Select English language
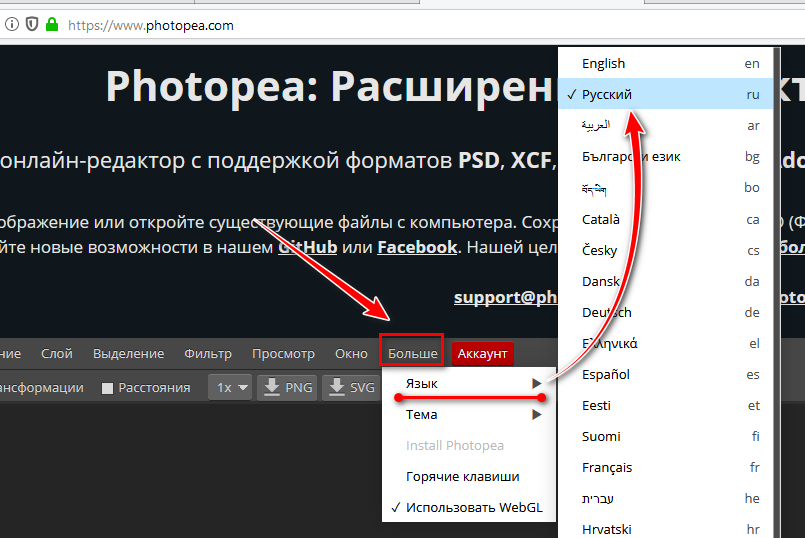This screenshot has height=538, width=805. tap(666, 63)
